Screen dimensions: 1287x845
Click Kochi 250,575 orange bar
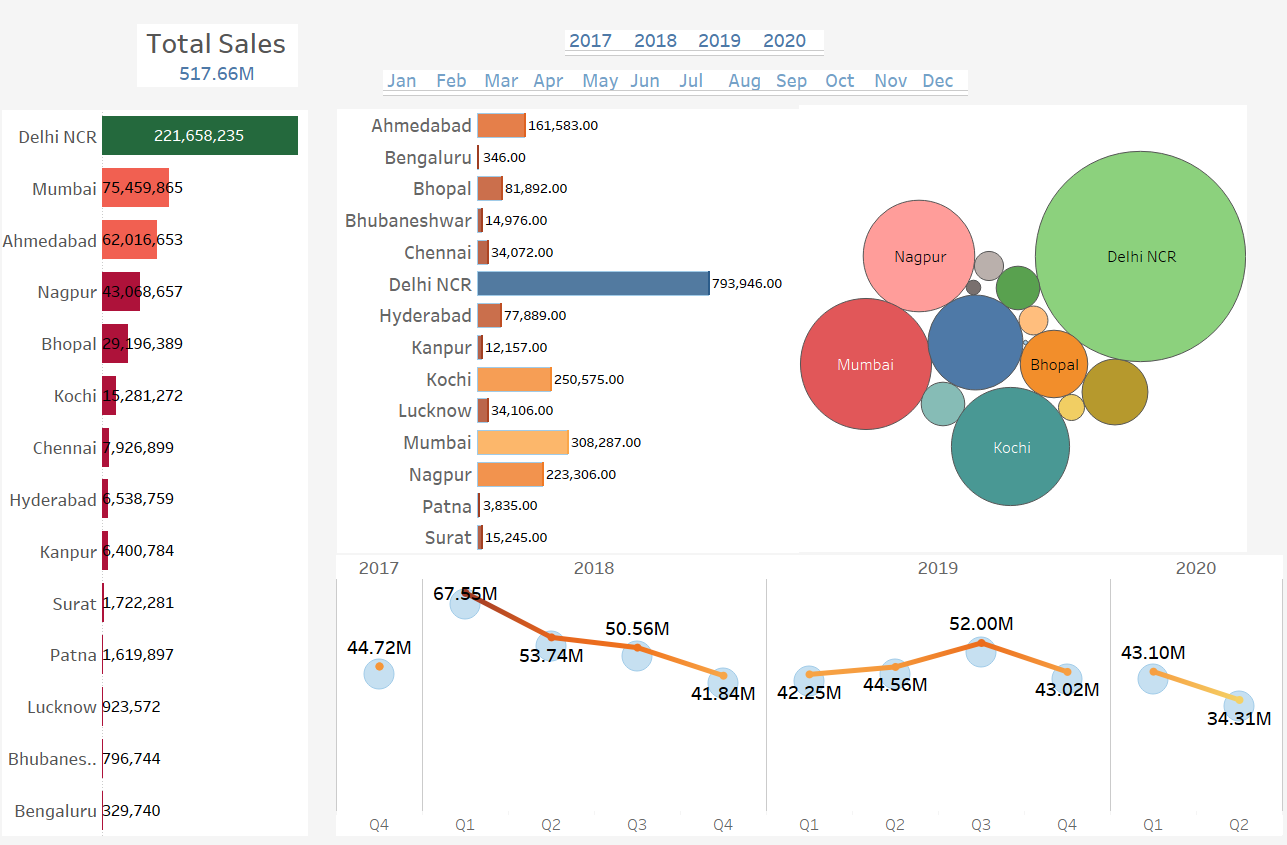514,379
